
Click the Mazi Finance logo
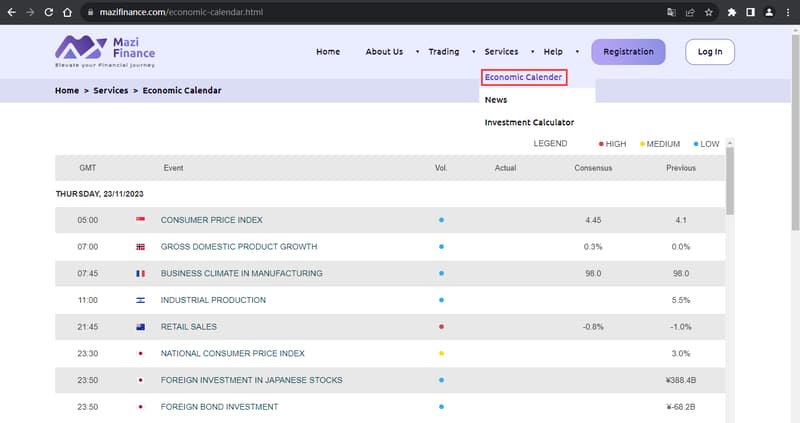coord(105,52)
